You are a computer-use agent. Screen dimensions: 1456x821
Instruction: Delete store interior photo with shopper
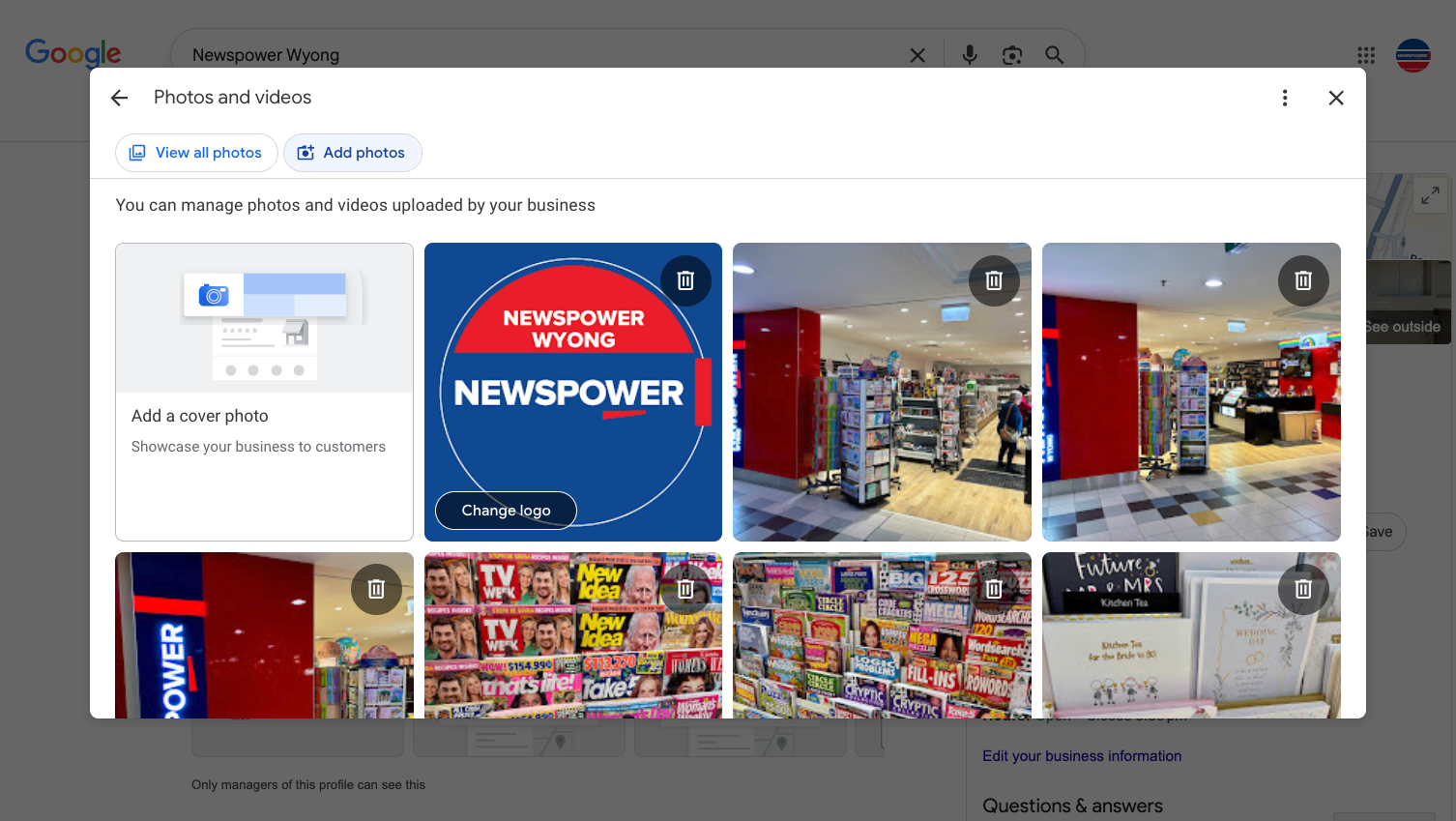click(994, 280)
